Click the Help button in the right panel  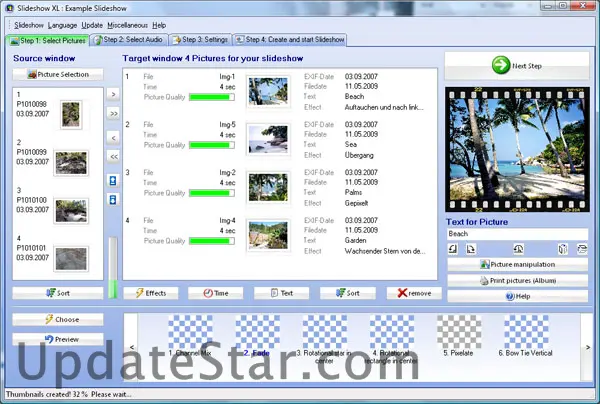coord(517,296)
